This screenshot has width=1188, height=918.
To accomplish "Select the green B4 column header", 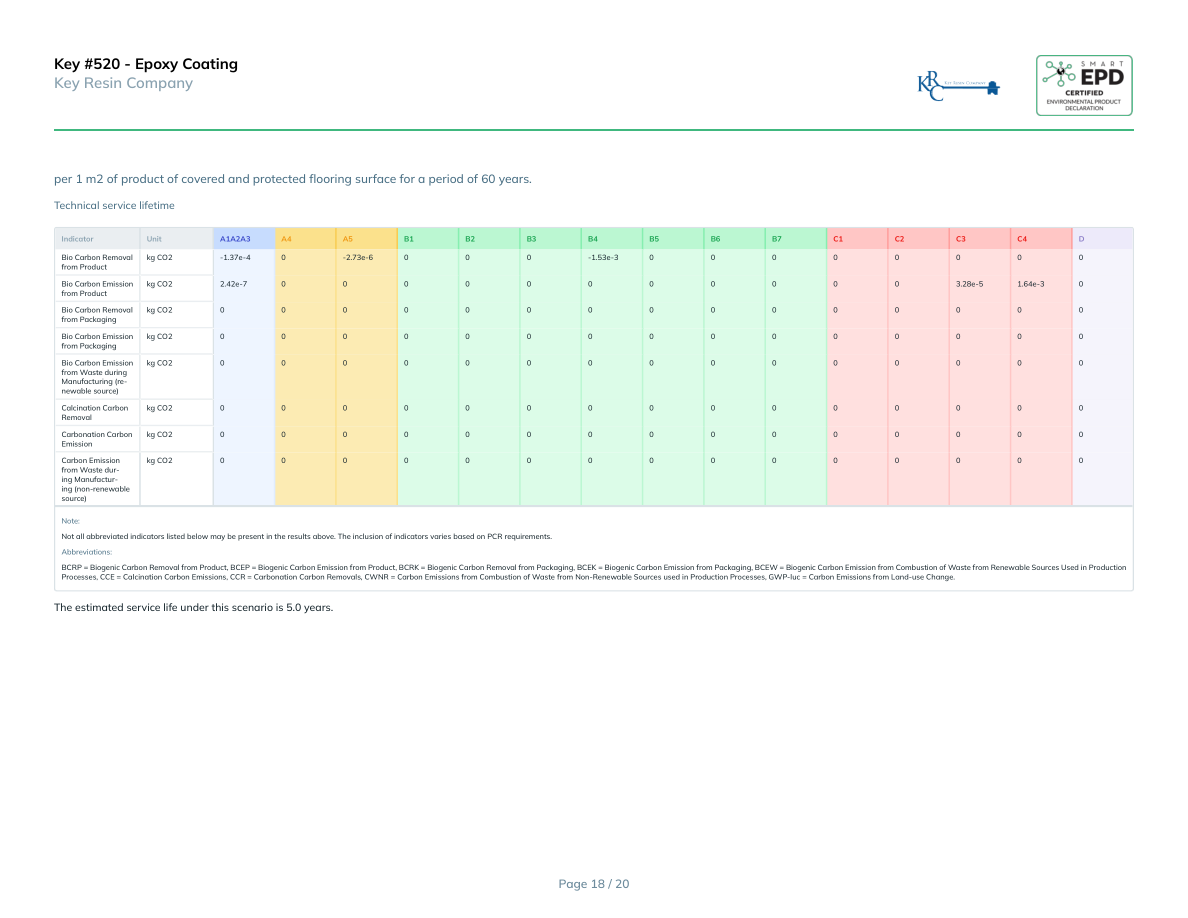I will point(593,239).
